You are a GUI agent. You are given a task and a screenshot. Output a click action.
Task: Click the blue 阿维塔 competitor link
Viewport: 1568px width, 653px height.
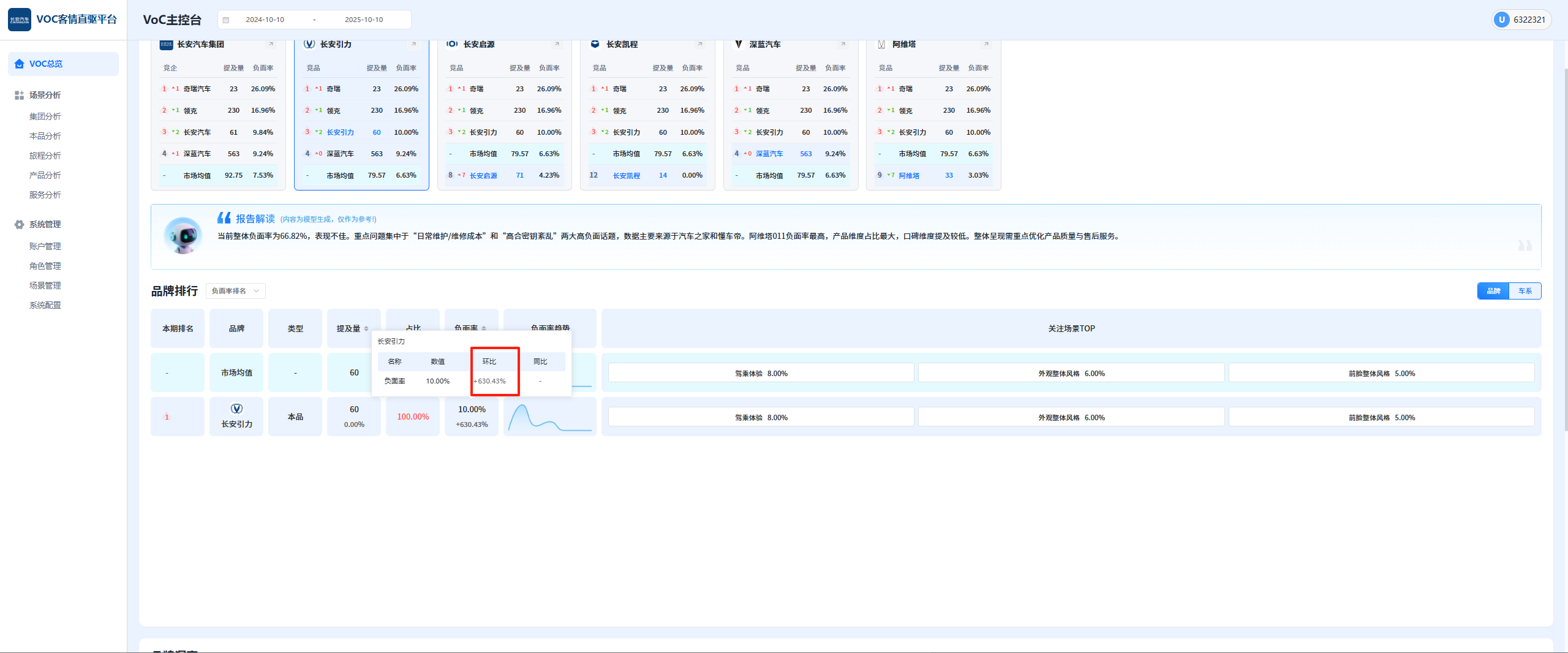click(908, 176)
